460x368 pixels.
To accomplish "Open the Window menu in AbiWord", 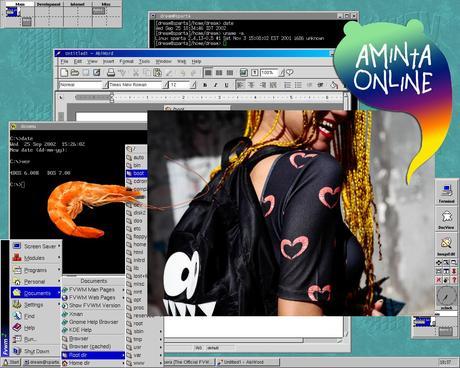I will (x=163, y=61).
